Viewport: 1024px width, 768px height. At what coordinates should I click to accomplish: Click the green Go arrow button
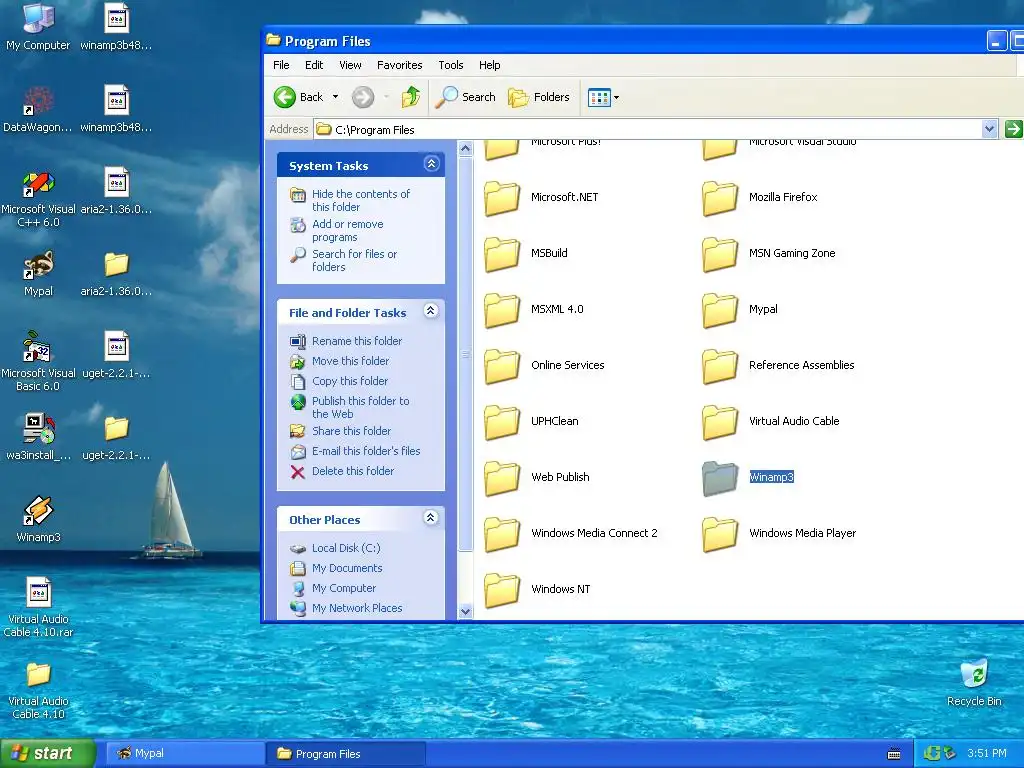click(1013, 129)
